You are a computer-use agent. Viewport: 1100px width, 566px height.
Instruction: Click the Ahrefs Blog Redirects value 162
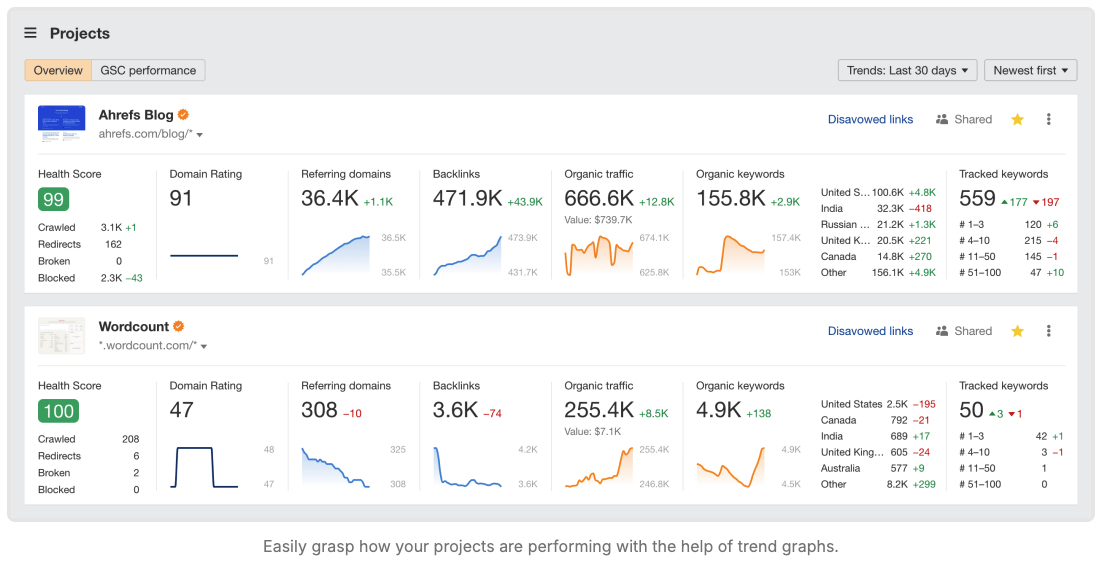pyautogui.click(x=113, y=244)
